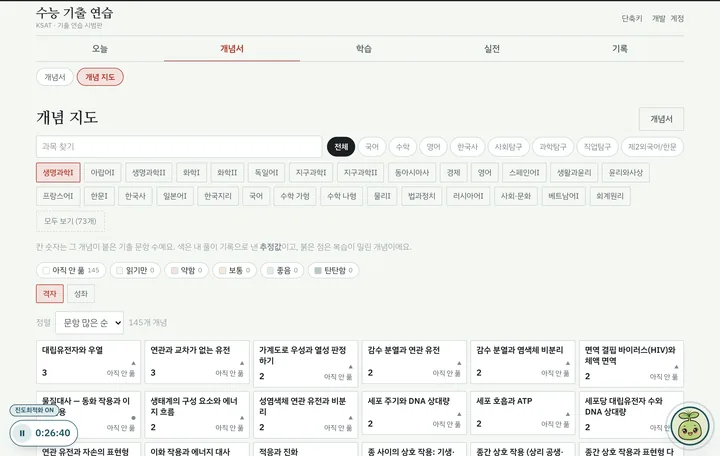Toggle the 진도최적화 ON badge
The height and width of the screenshot is (456, 720).
34,410
